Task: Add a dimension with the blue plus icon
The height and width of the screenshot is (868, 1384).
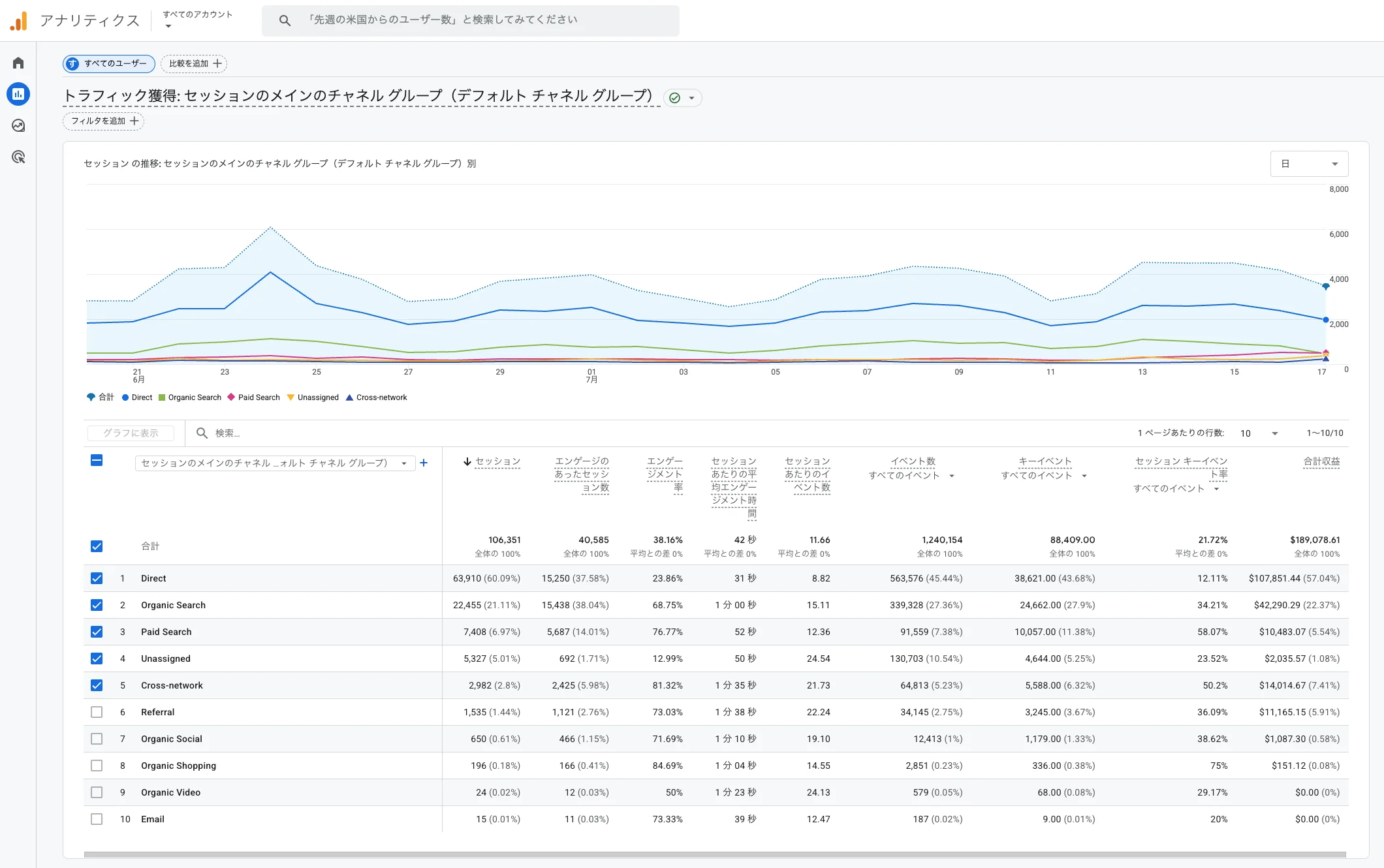Action: (424, 463)
